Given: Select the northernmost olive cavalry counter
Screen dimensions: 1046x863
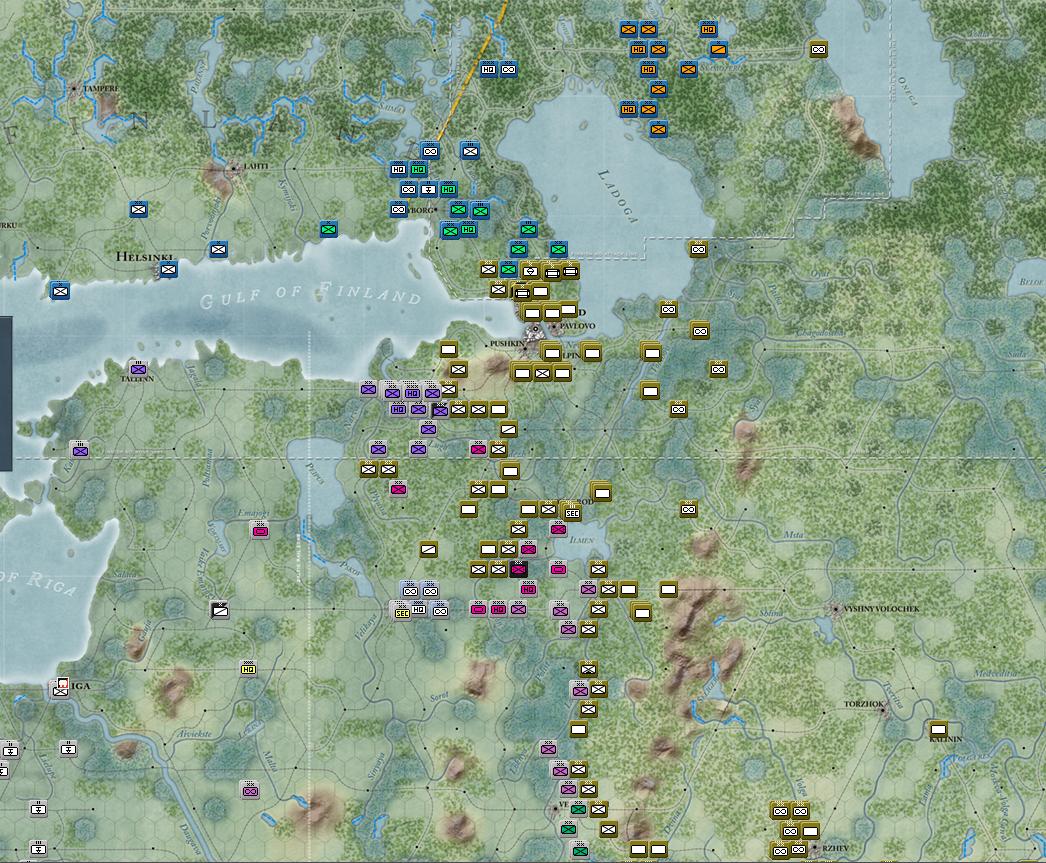Looking at the screenshot, I should [x=508, y=429].
